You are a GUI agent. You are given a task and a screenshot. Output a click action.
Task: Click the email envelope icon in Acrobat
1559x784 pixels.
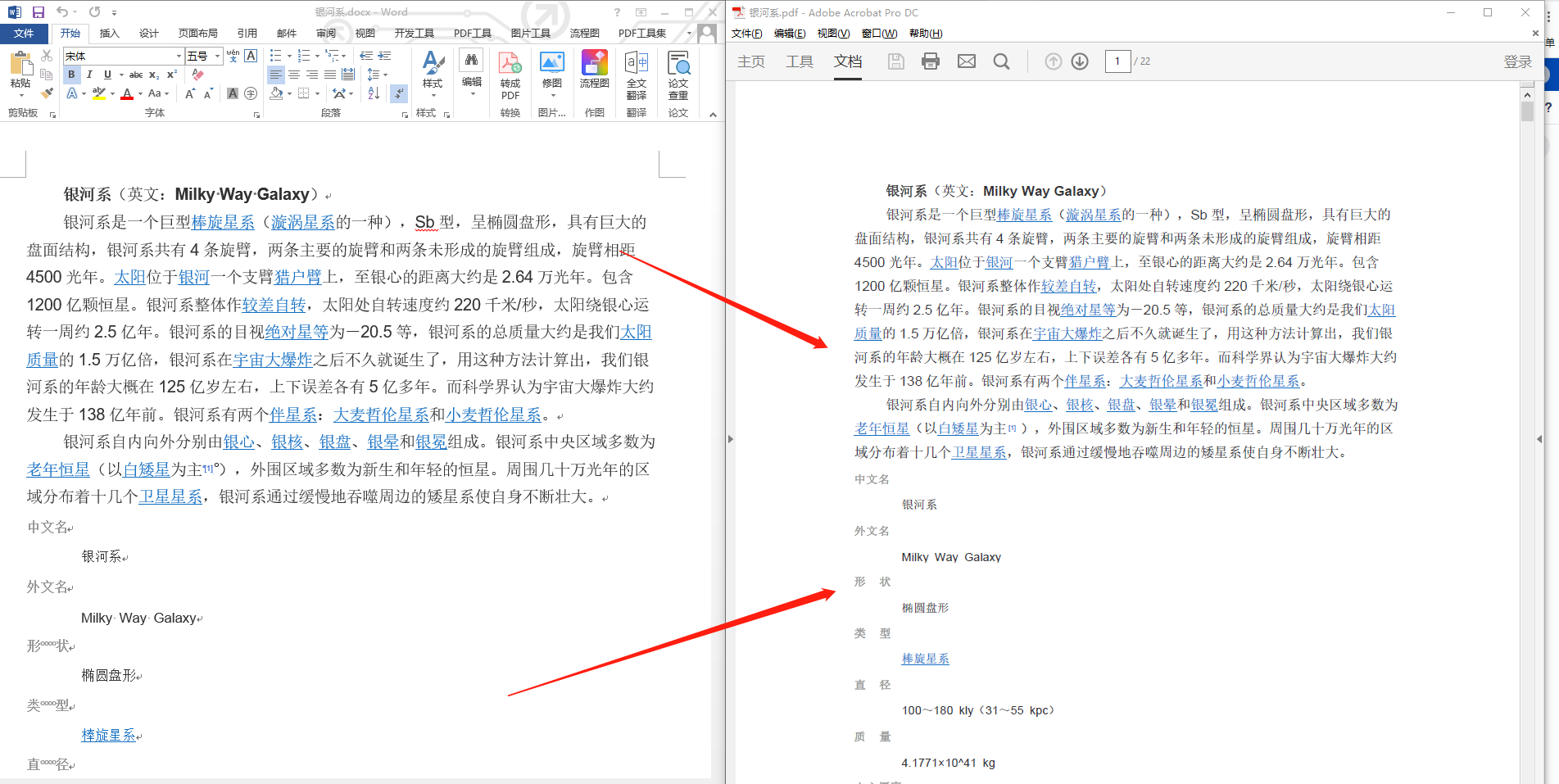[x=967, y=61]
